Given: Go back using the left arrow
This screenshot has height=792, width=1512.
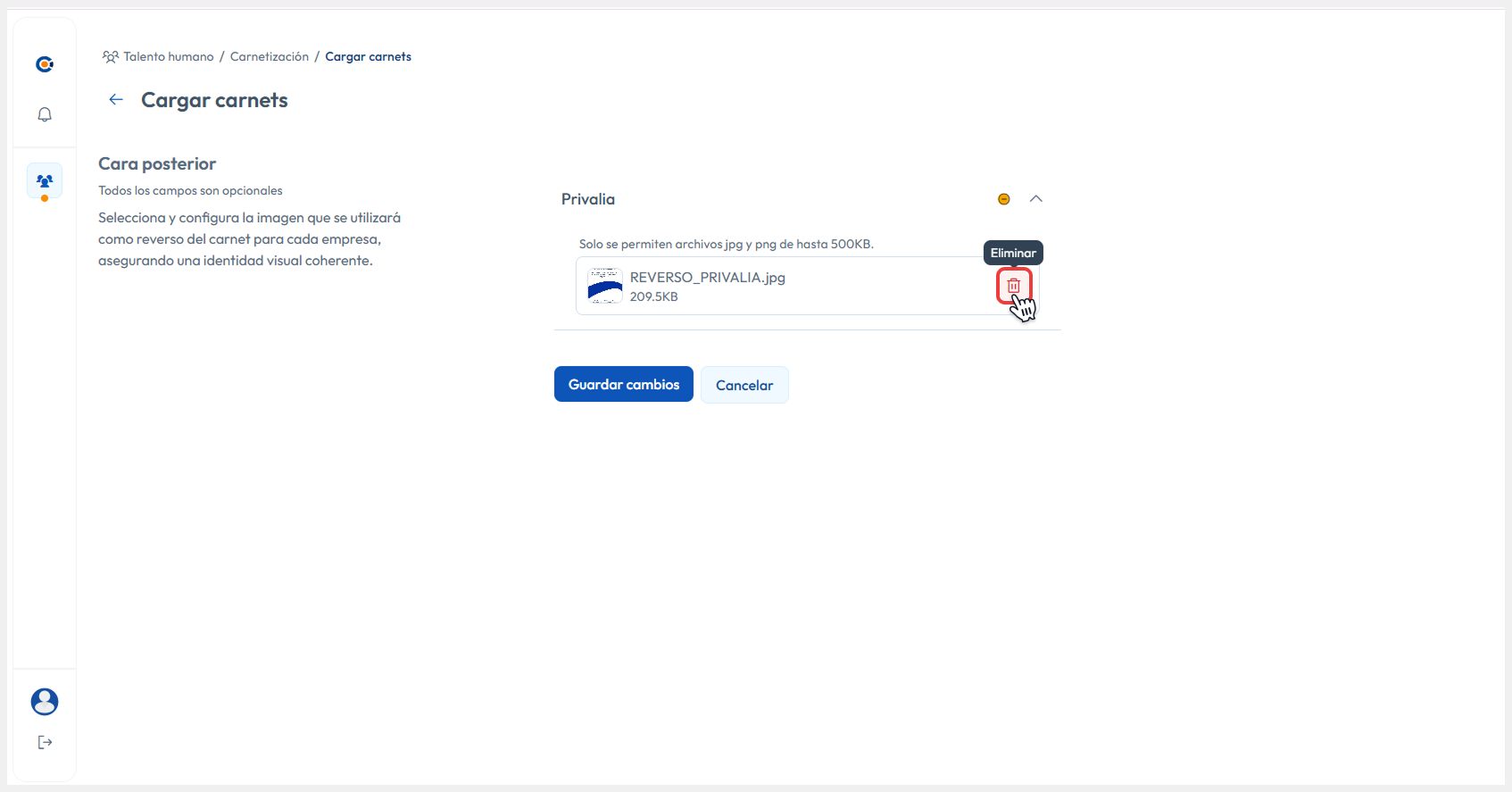Looking at the screenshot, I should point(116,100).
